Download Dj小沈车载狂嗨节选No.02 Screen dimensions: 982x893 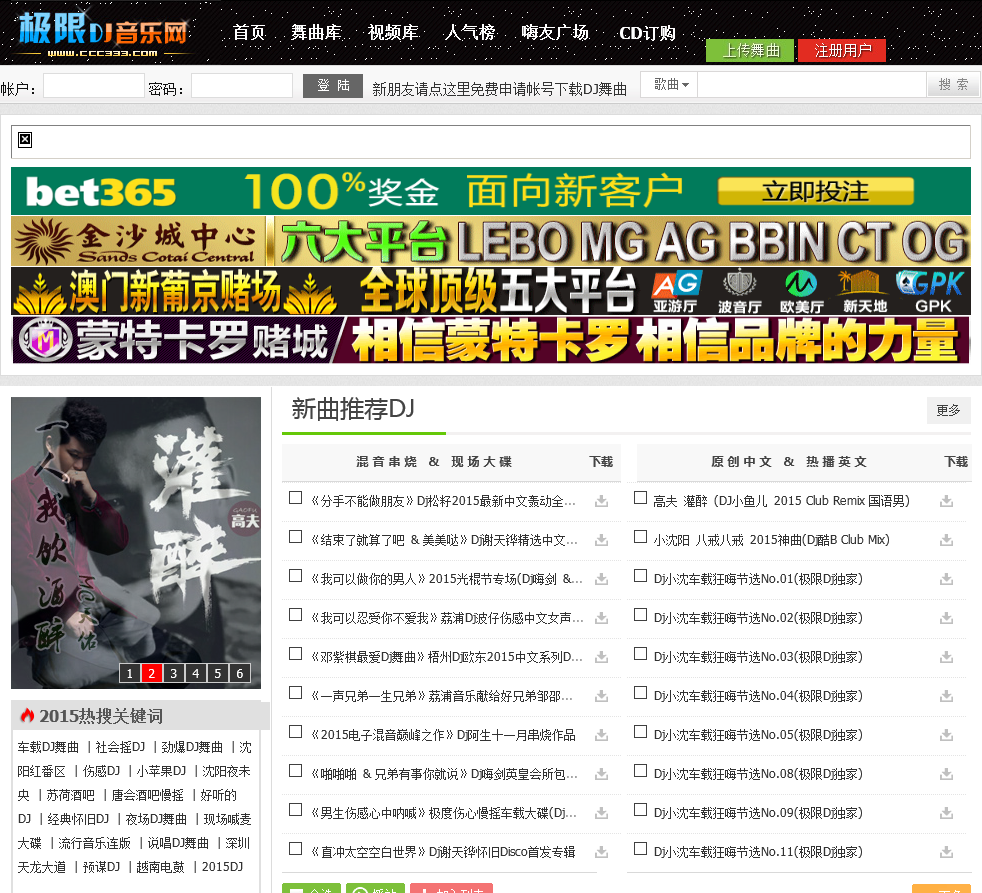tap(946, 618)
